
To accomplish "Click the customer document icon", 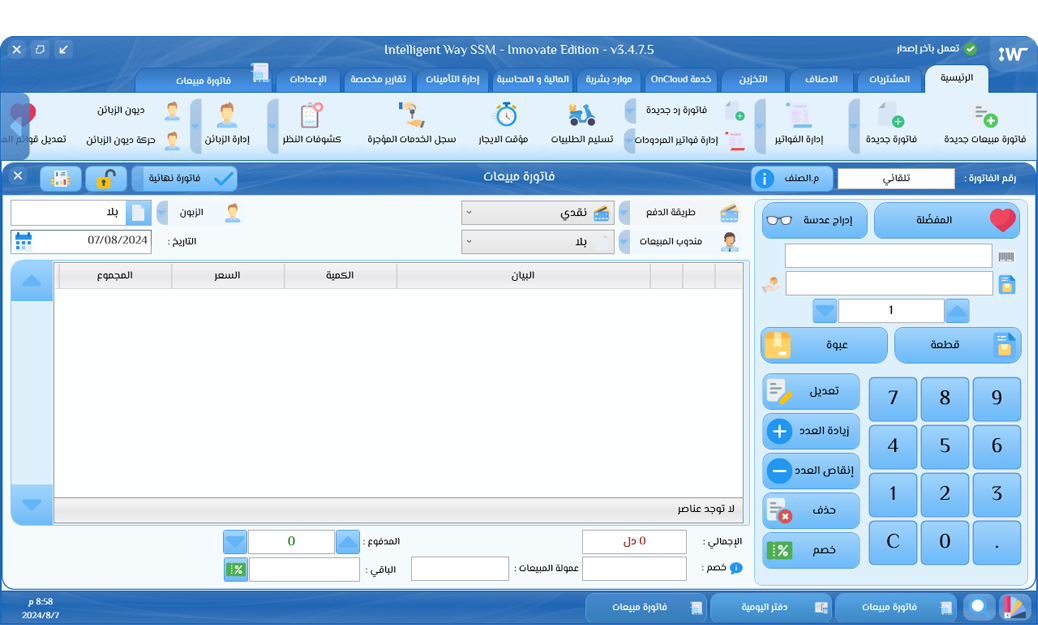I will (138, 213).
